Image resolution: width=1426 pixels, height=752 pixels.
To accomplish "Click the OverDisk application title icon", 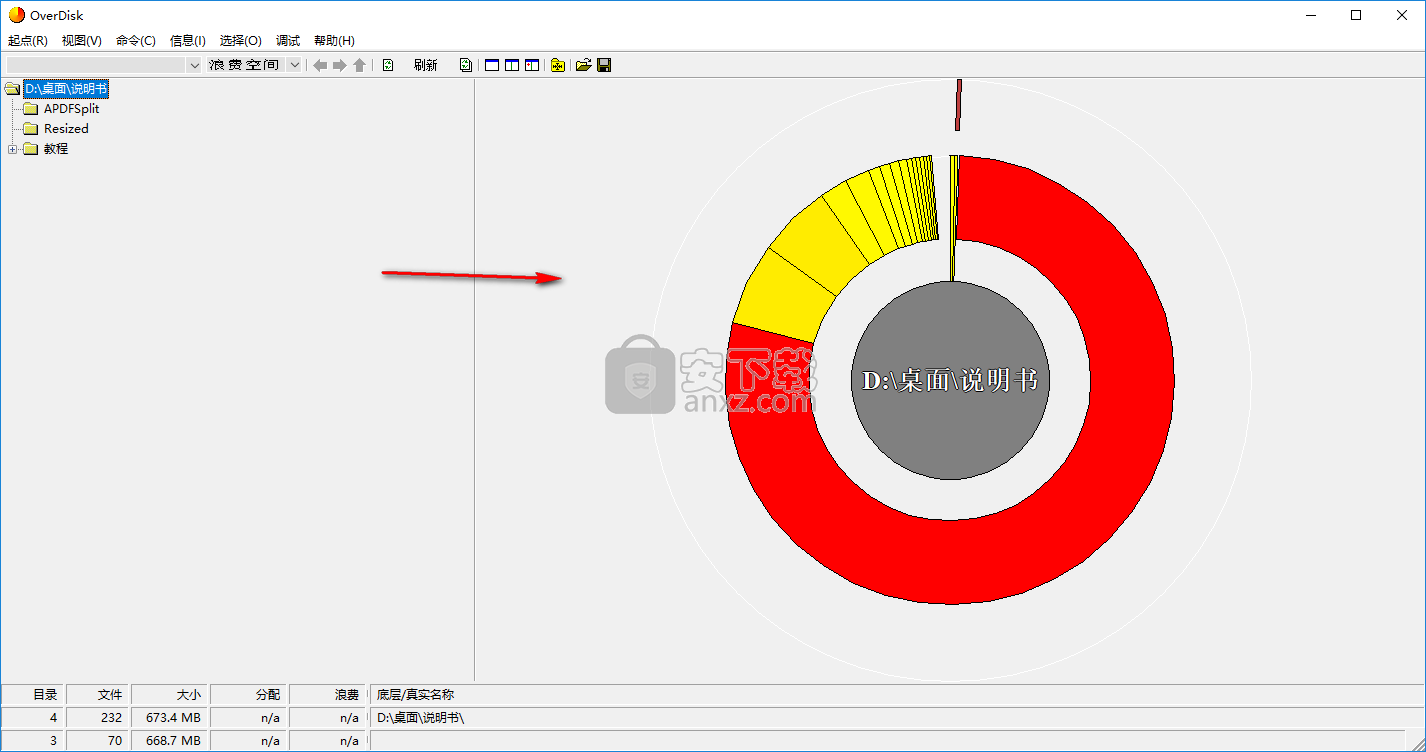I will pyautogui.click(x=16, y=15).
